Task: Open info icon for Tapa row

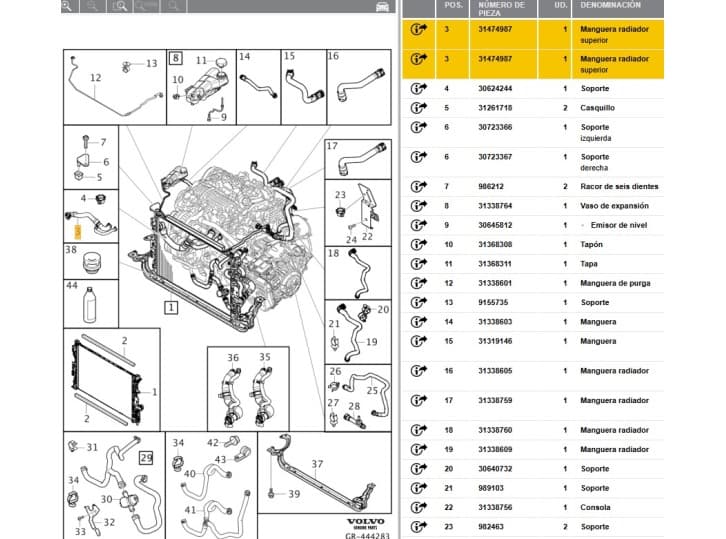Action: tap(419, 263)
